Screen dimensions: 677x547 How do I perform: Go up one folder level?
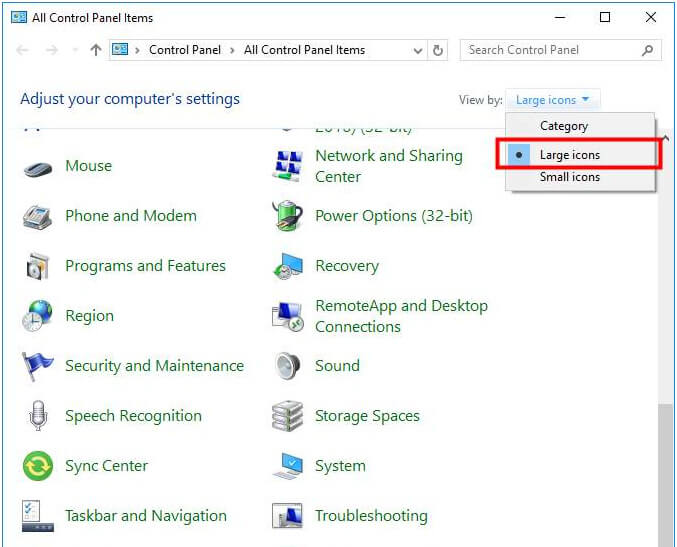click(96, 50)
